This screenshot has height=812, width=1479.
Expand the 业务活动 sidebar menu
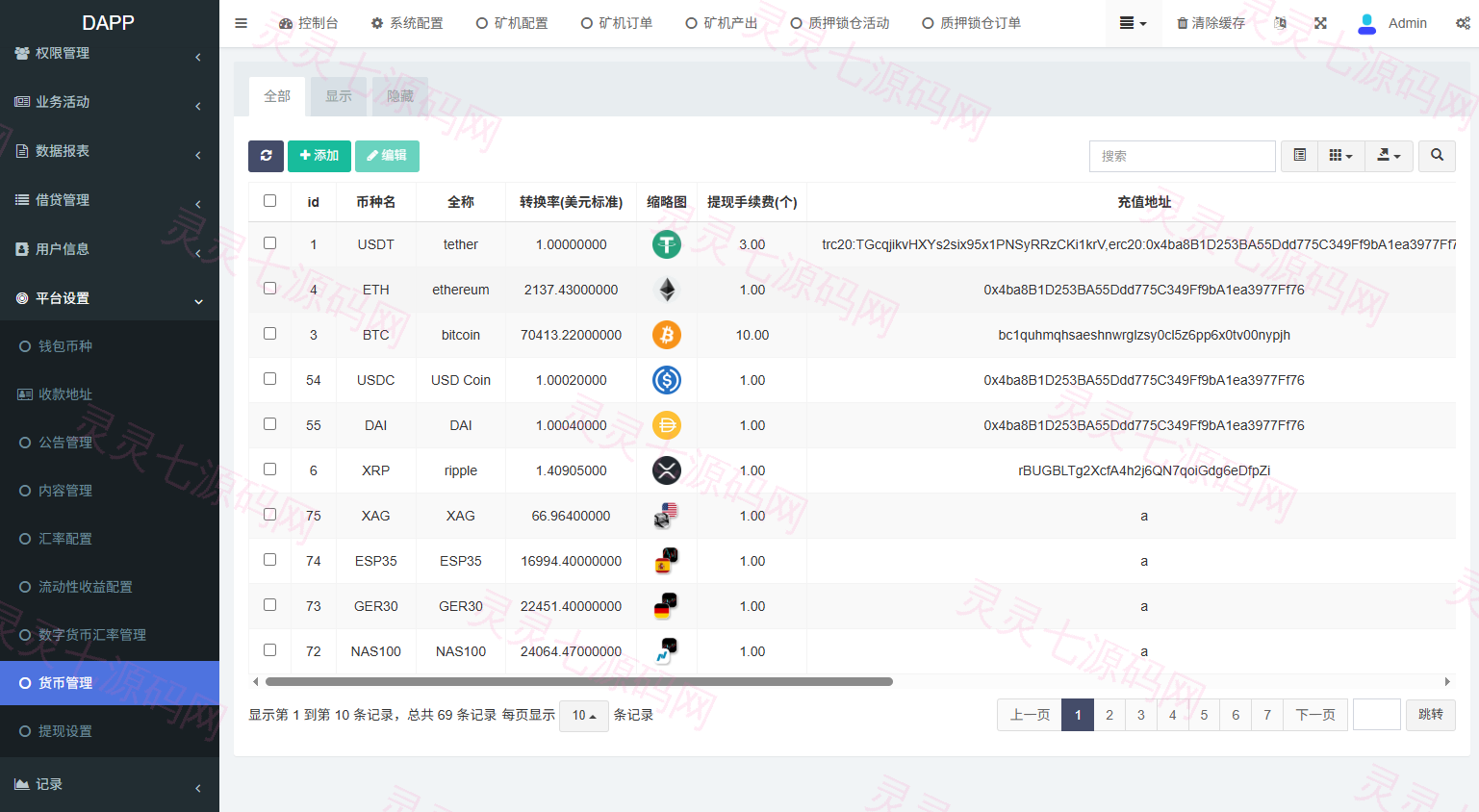point(110,102)
